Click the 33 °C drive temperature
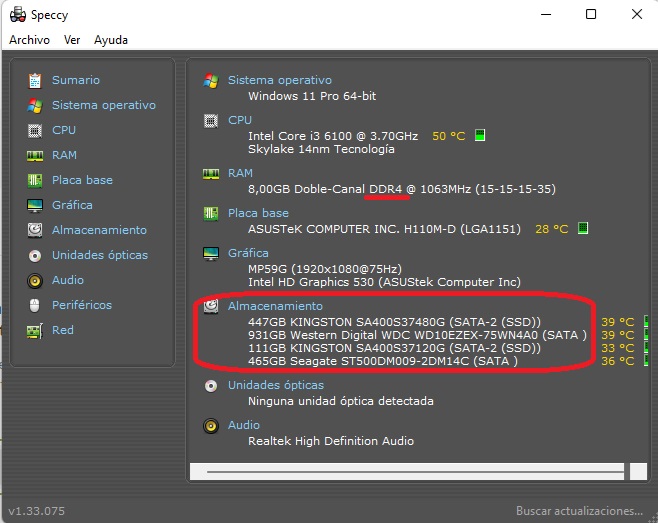Screen dimensions: 658x523 [x=618, y=348]
